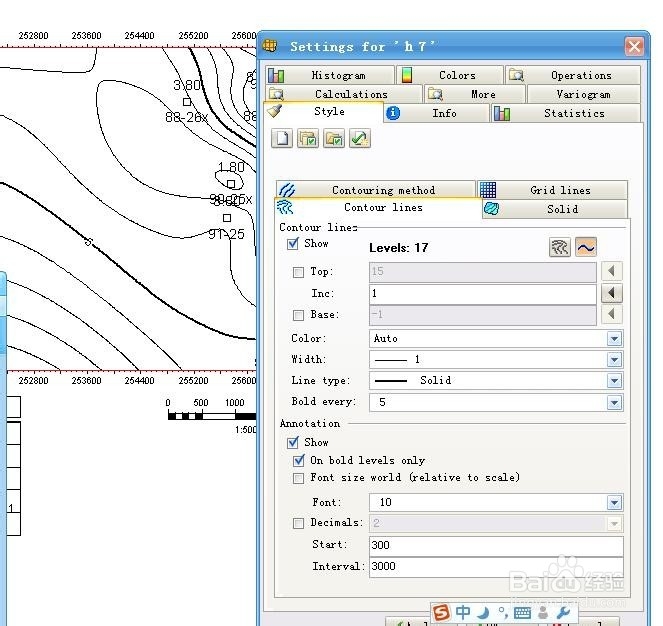Click the third style toolbar folder icon
This screenshot has width=663, height=626.
pos(334,138)
